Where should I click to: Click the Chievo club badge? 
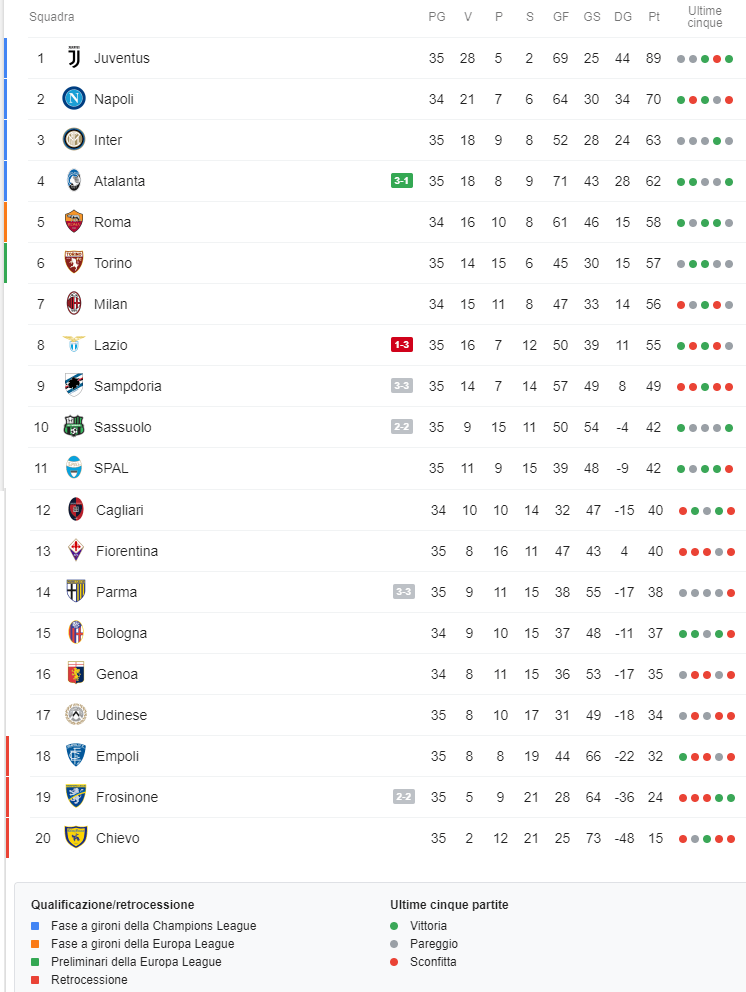click(76, 836)
